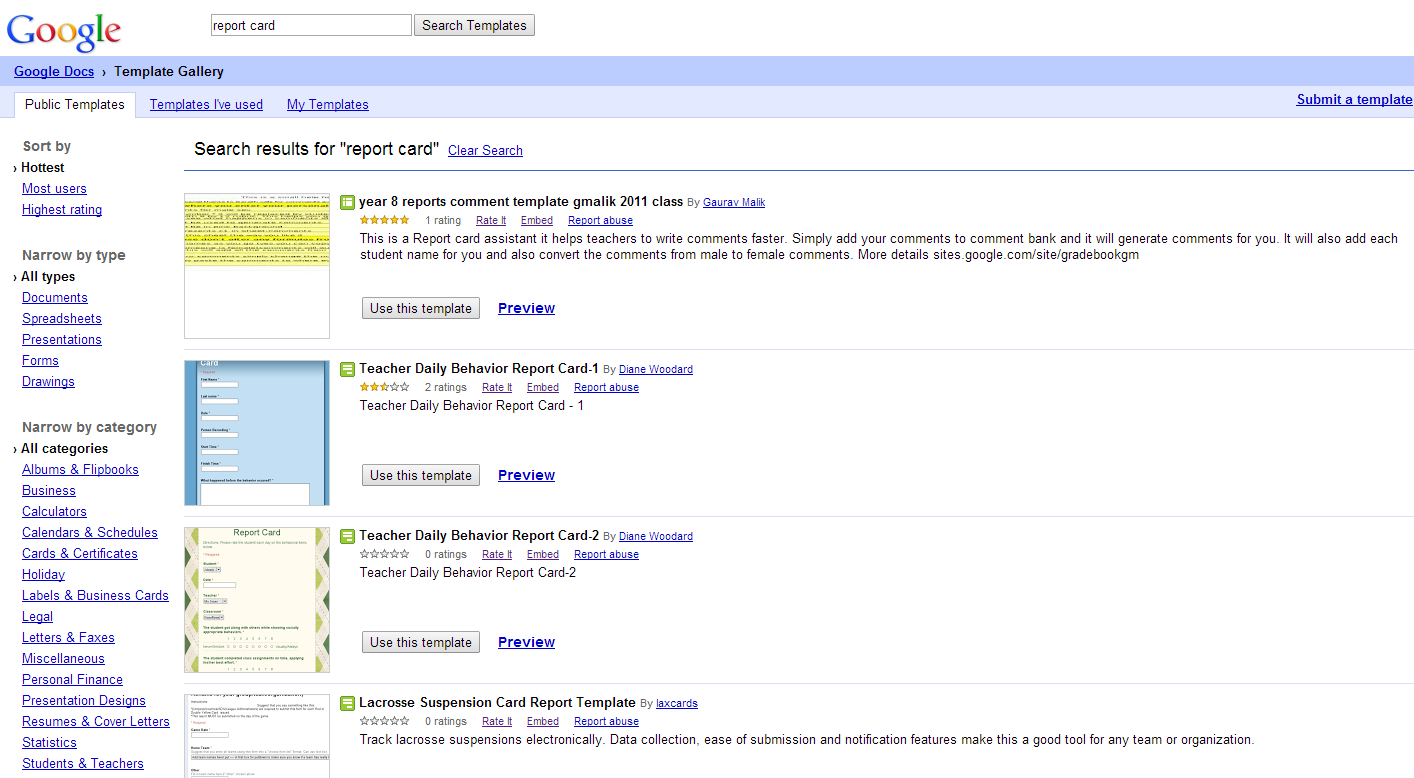
Task: Narrow type to Forms
Action: click(40, 360)
